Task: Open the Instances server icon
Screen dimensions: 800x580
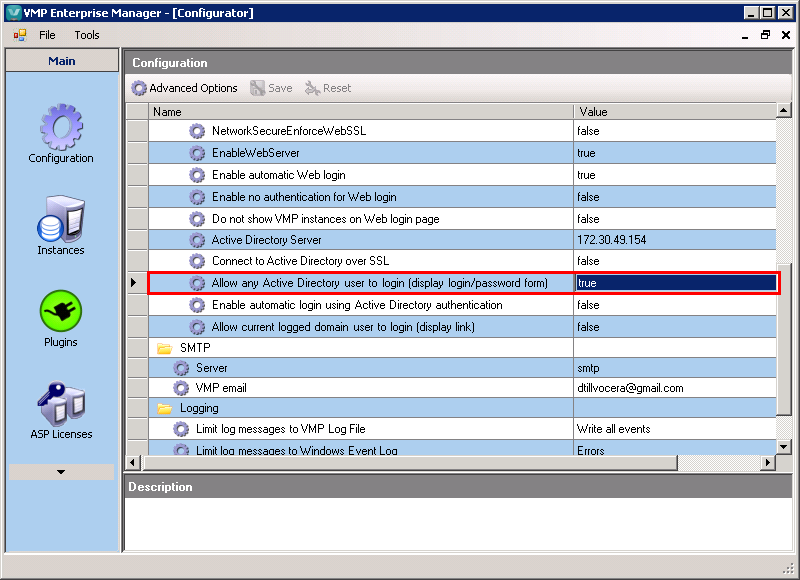Action: [61, 219]
